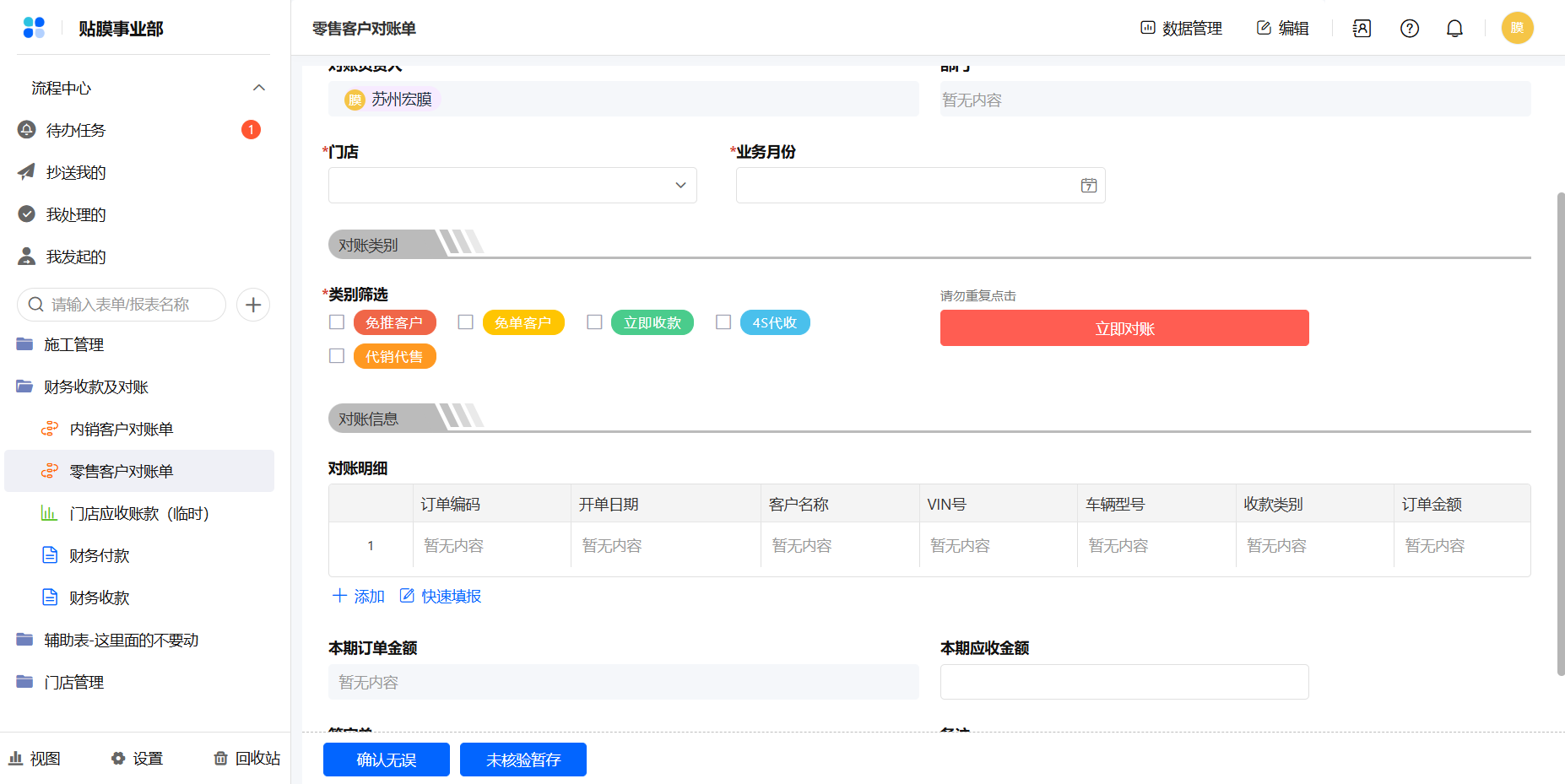Click the 编辑 button in the header
This screenshot has height=784, width=1565.
1282,28
